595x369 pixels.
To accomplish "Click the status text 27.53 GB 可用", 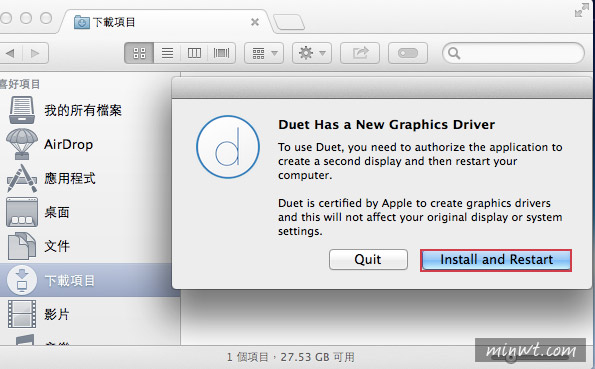I will tap(317, 357).
